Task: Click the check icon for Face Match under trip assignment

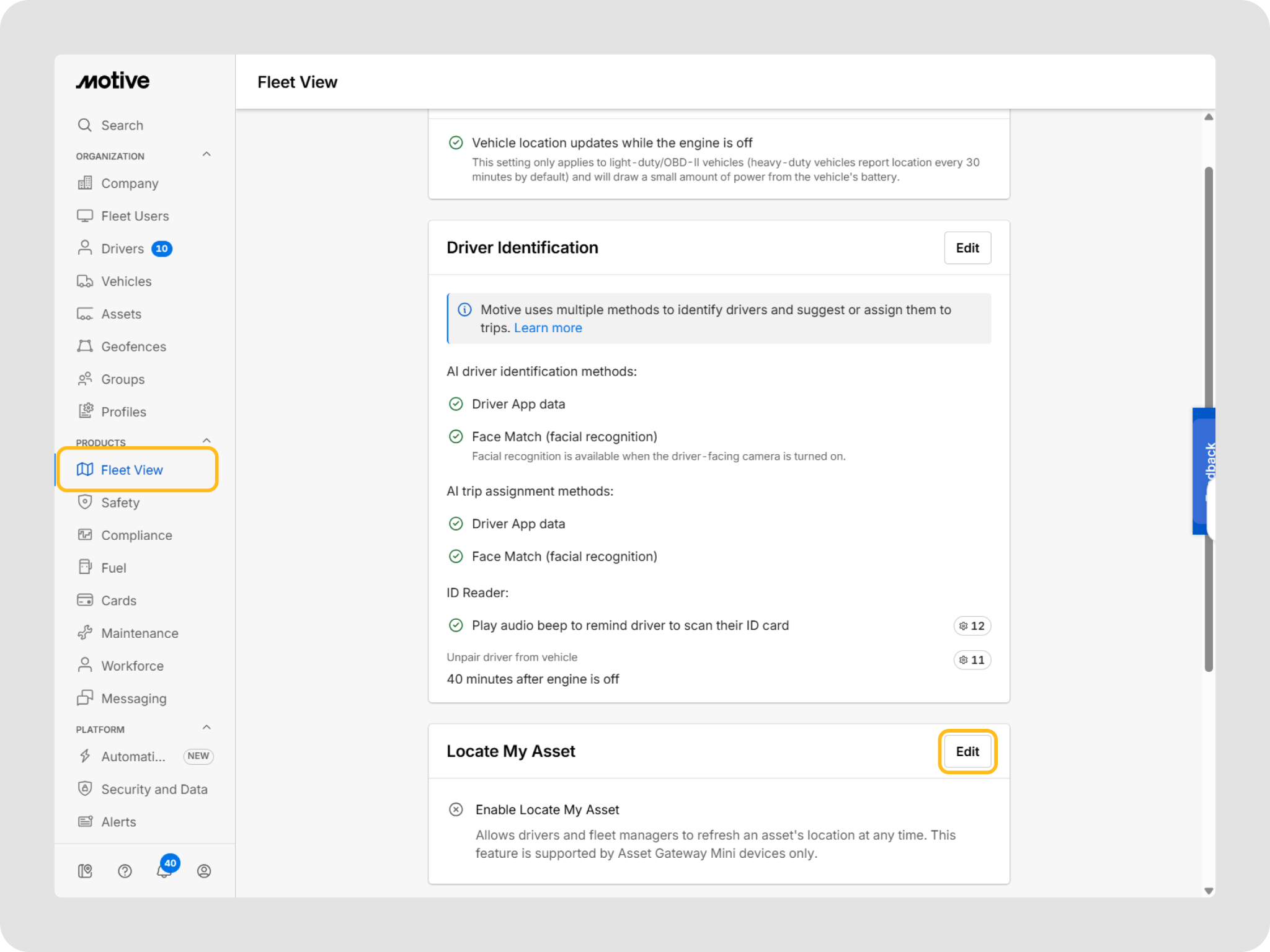Action: click(x=456, y=556)
